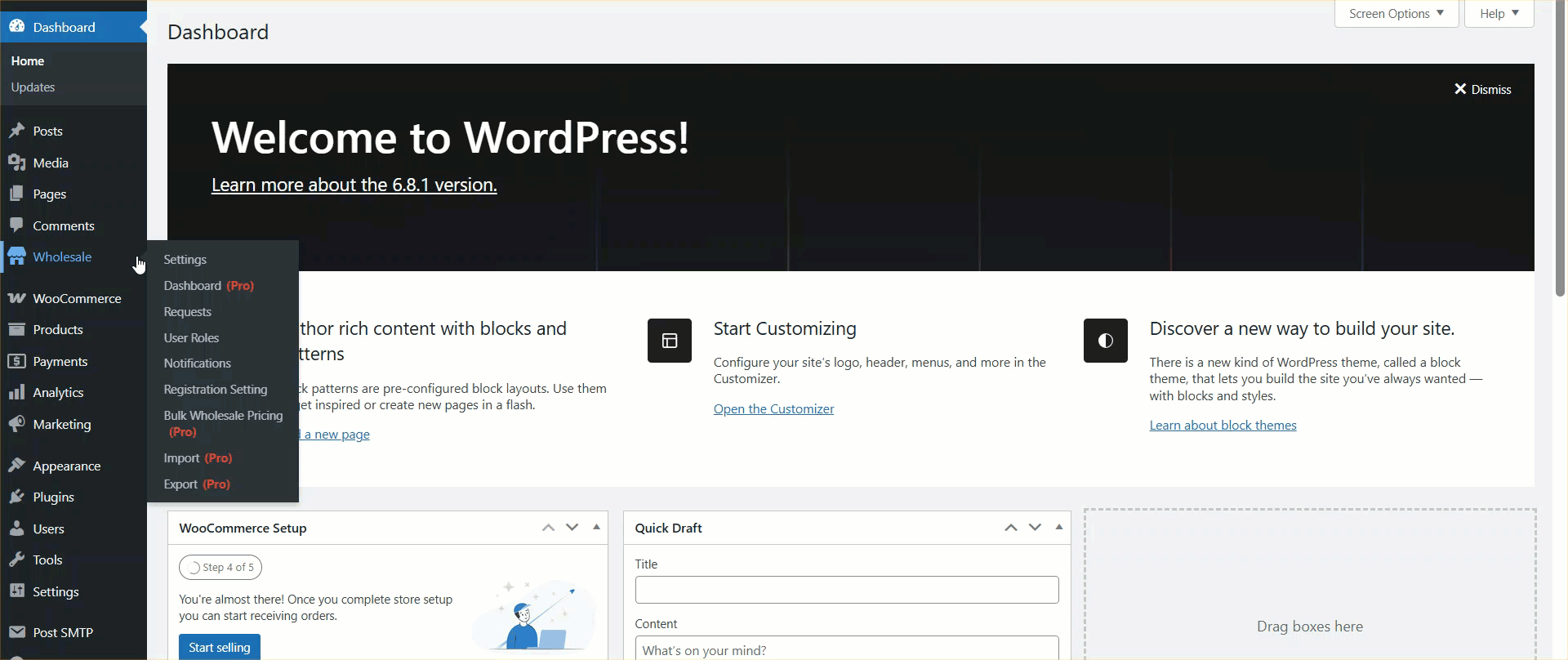Open Wholesale Settings submenu item
1568x660 pixels.
[185, 260]
